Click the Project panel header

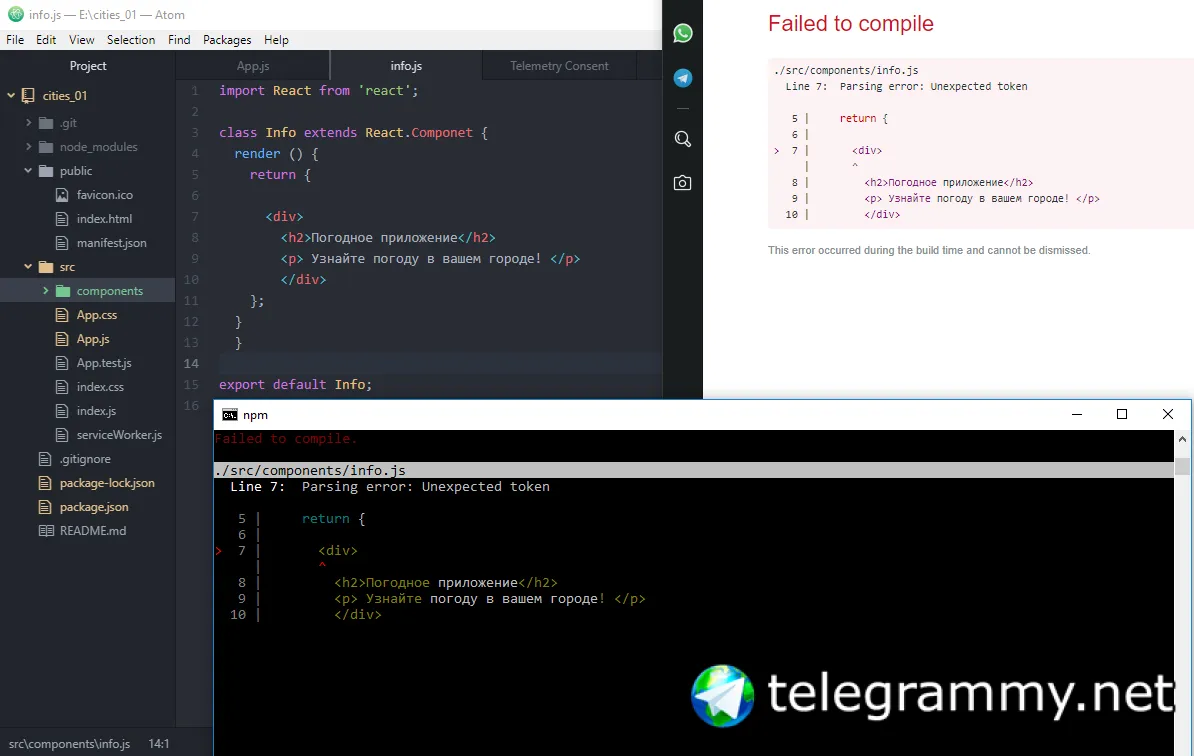tap(88, 65)
